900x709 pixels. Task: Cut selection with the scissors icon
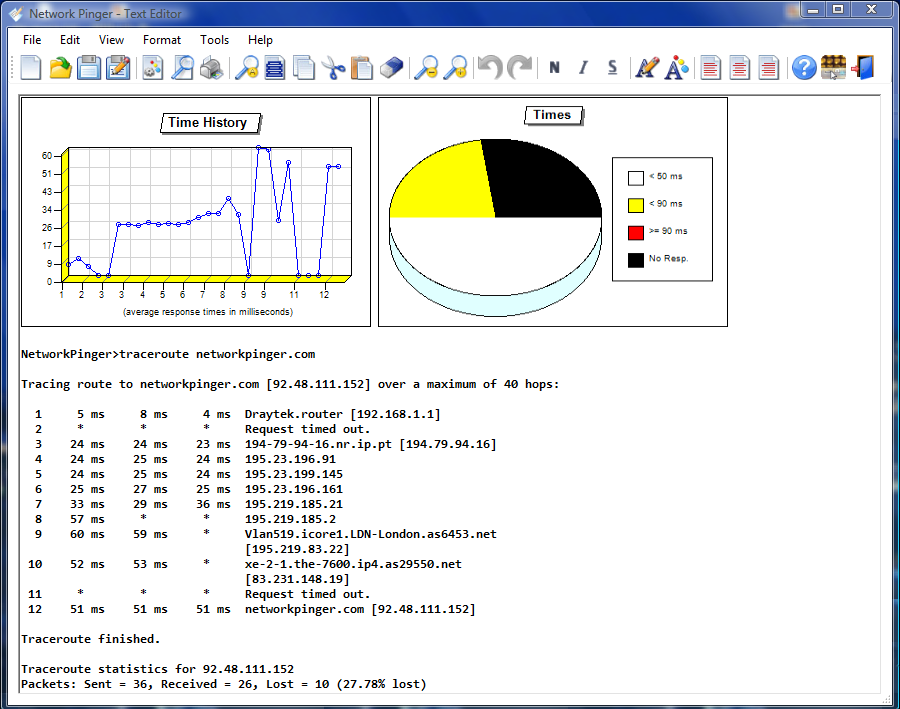(x=333, y=68)
